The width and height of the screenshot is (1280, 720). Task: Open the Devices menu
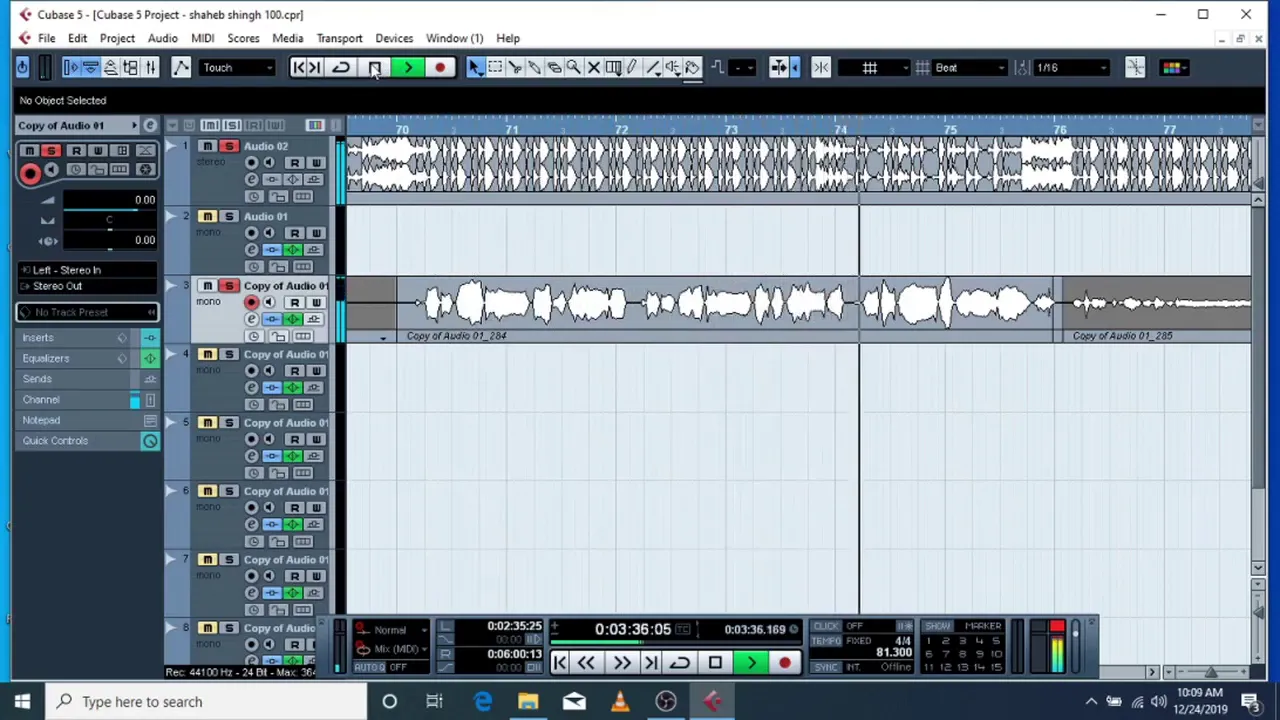pos(394,38)
